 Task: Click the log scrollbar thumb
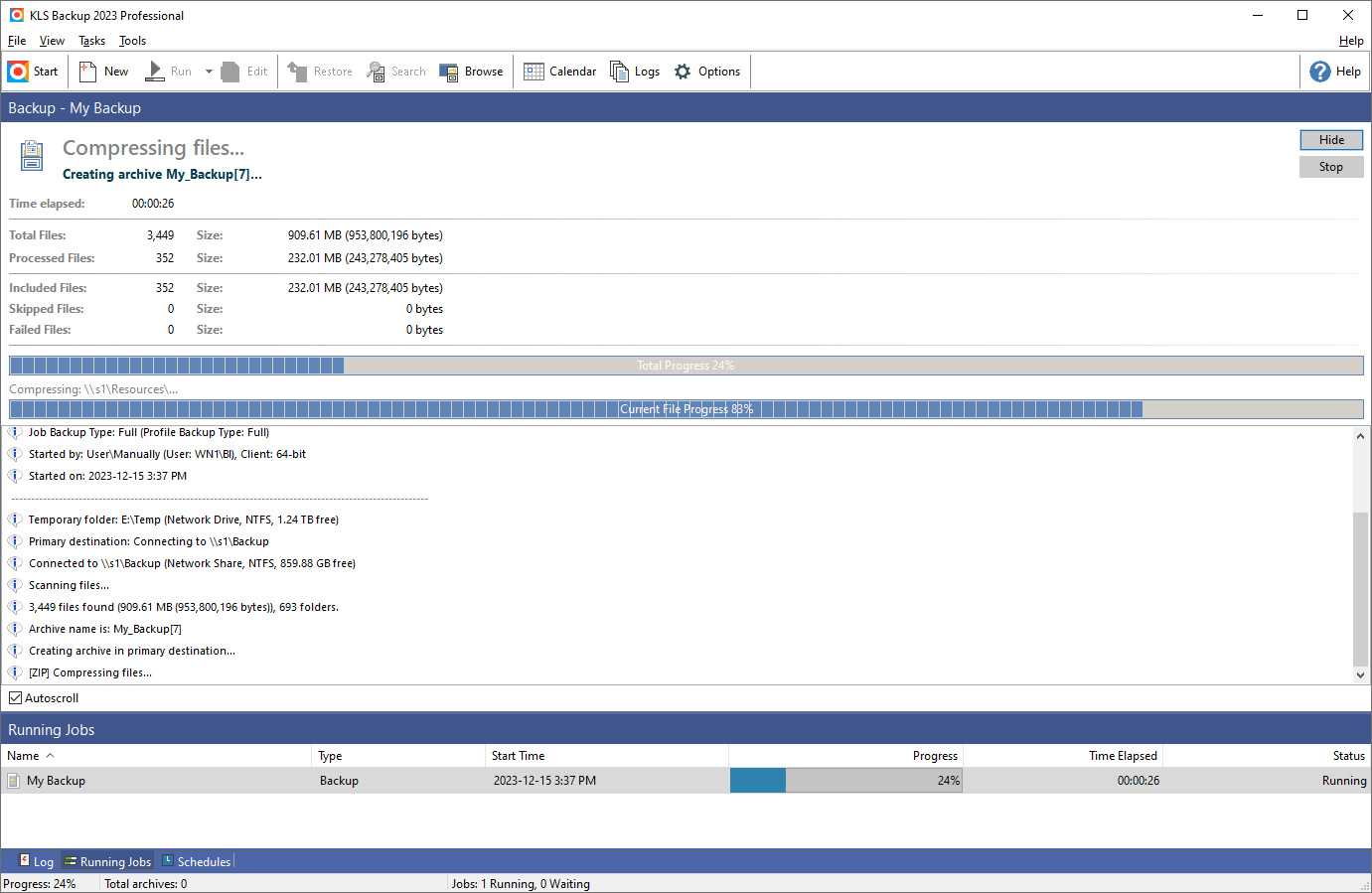pos(1361,589)
